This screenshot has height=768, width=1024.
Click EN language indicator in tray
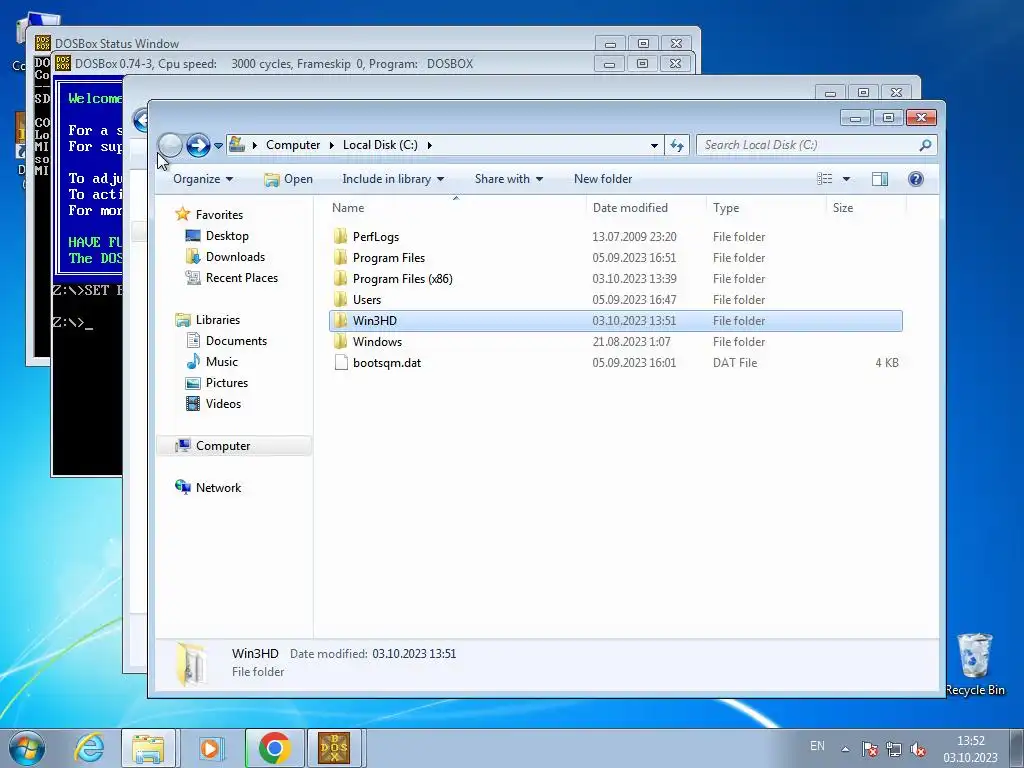pyautogui.click(x=817, y=746)
